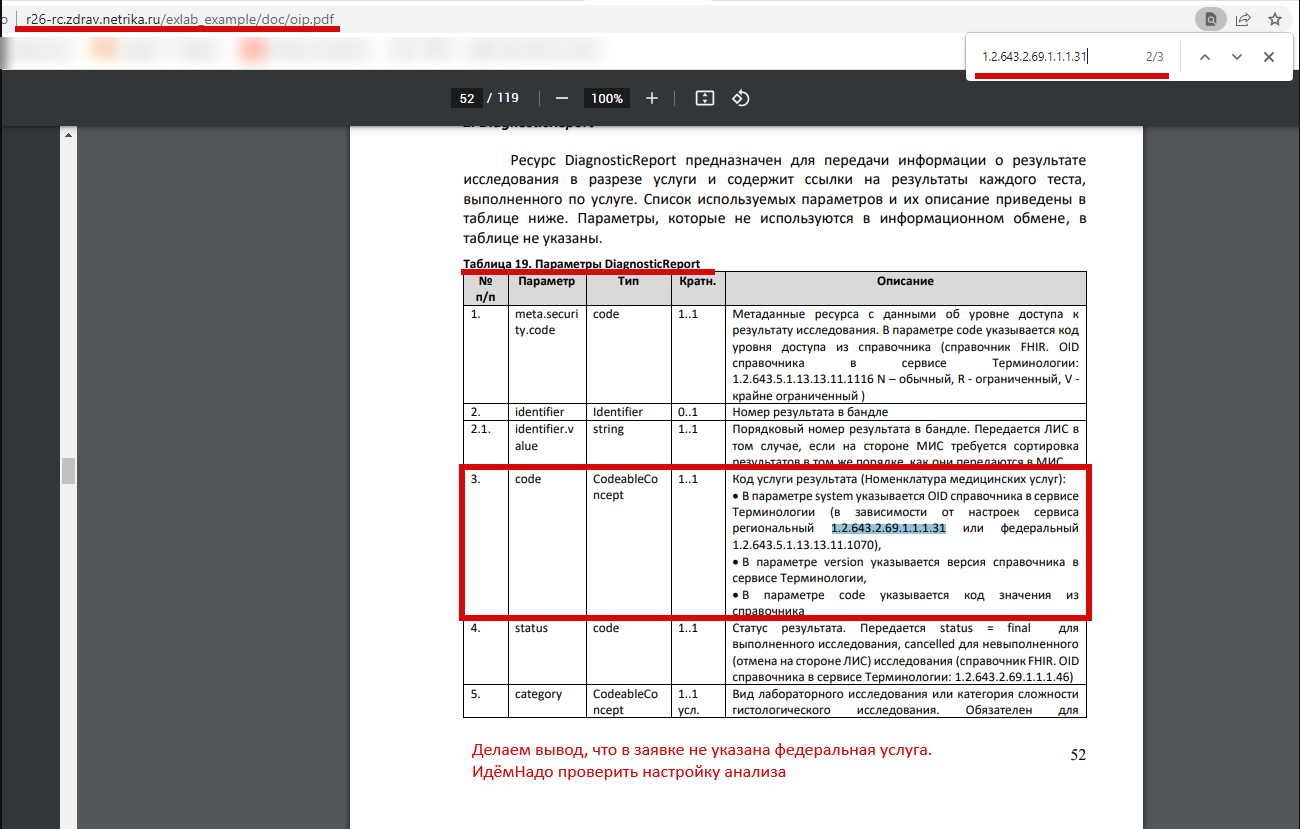Viewport: 1300px width, 829px height.
Task: Click the total page count 119
Action: click(x=508, y=98)
